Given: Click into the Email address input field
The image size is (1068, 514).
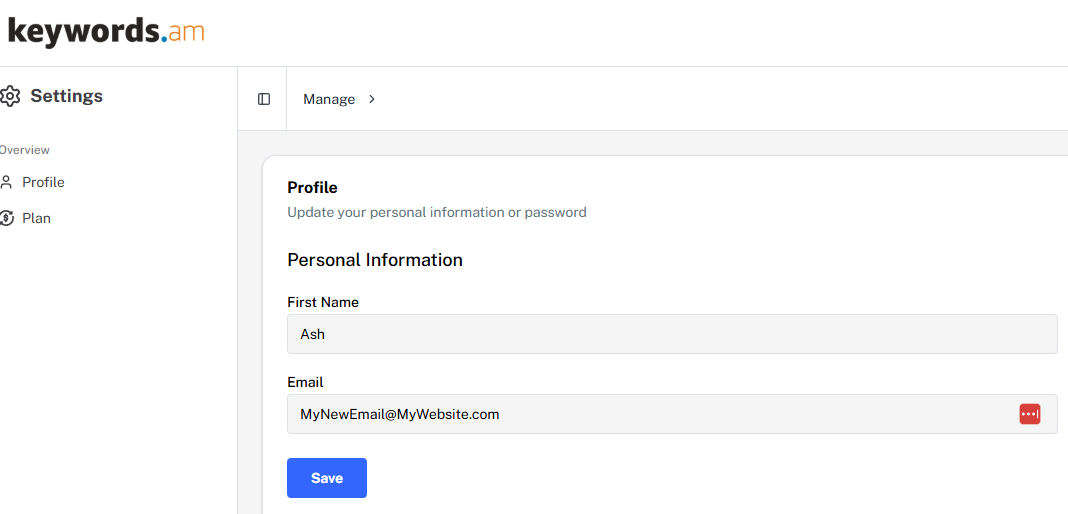Looking at the screenshot, I should coord(672,414).
